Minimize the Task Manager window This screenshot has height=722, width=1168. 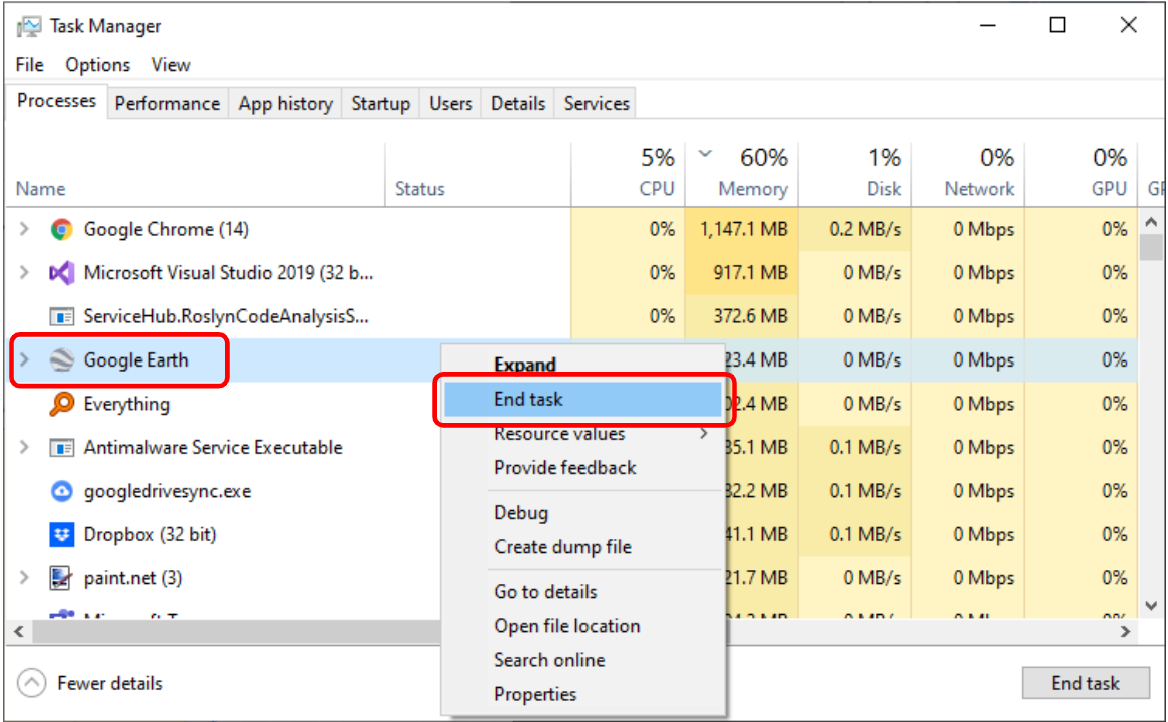point(988,25)
